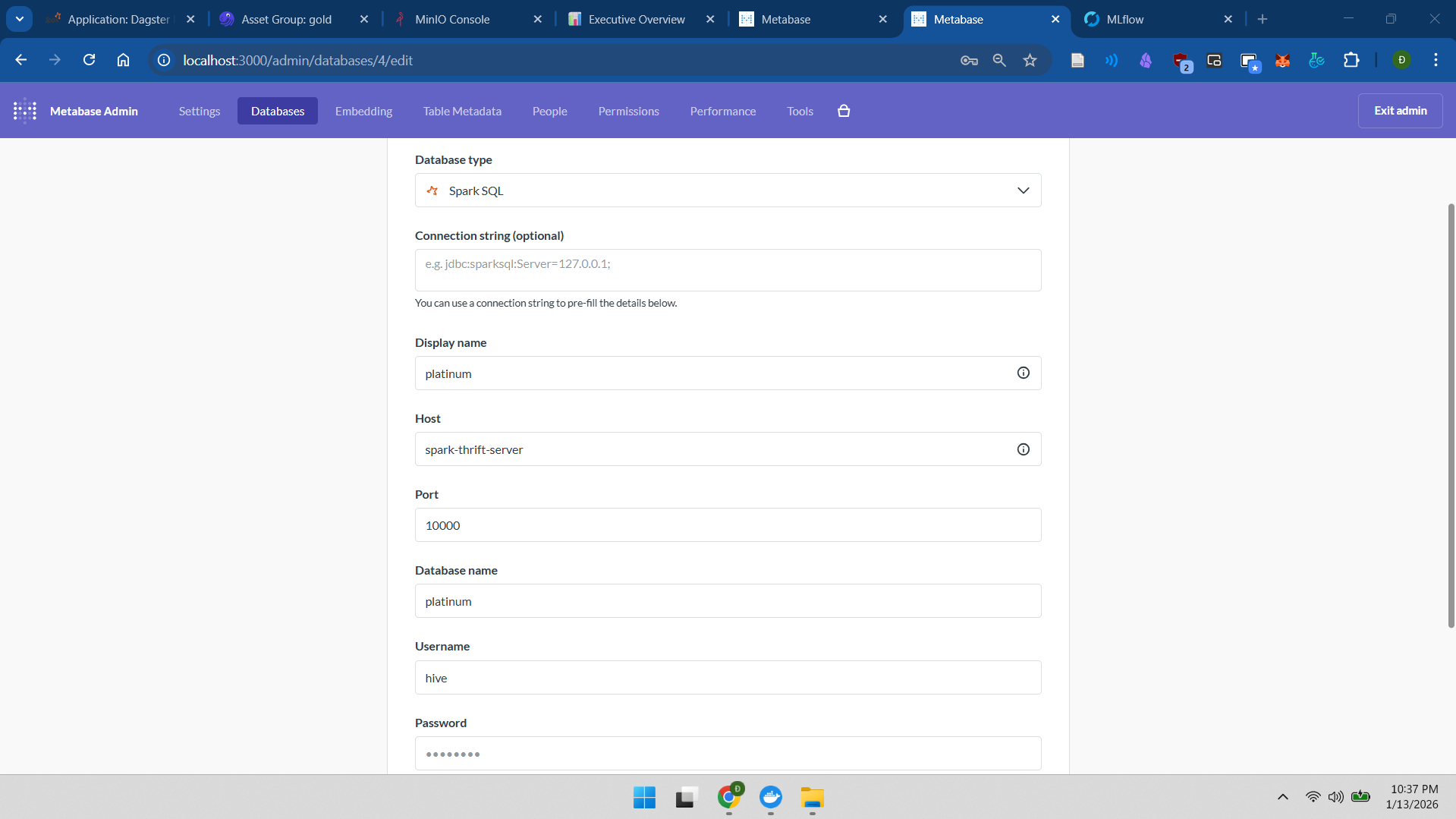Click the volume speaker icon in the system tray
This screenshot has width=1456, height=819.
tap(1336, 796)
